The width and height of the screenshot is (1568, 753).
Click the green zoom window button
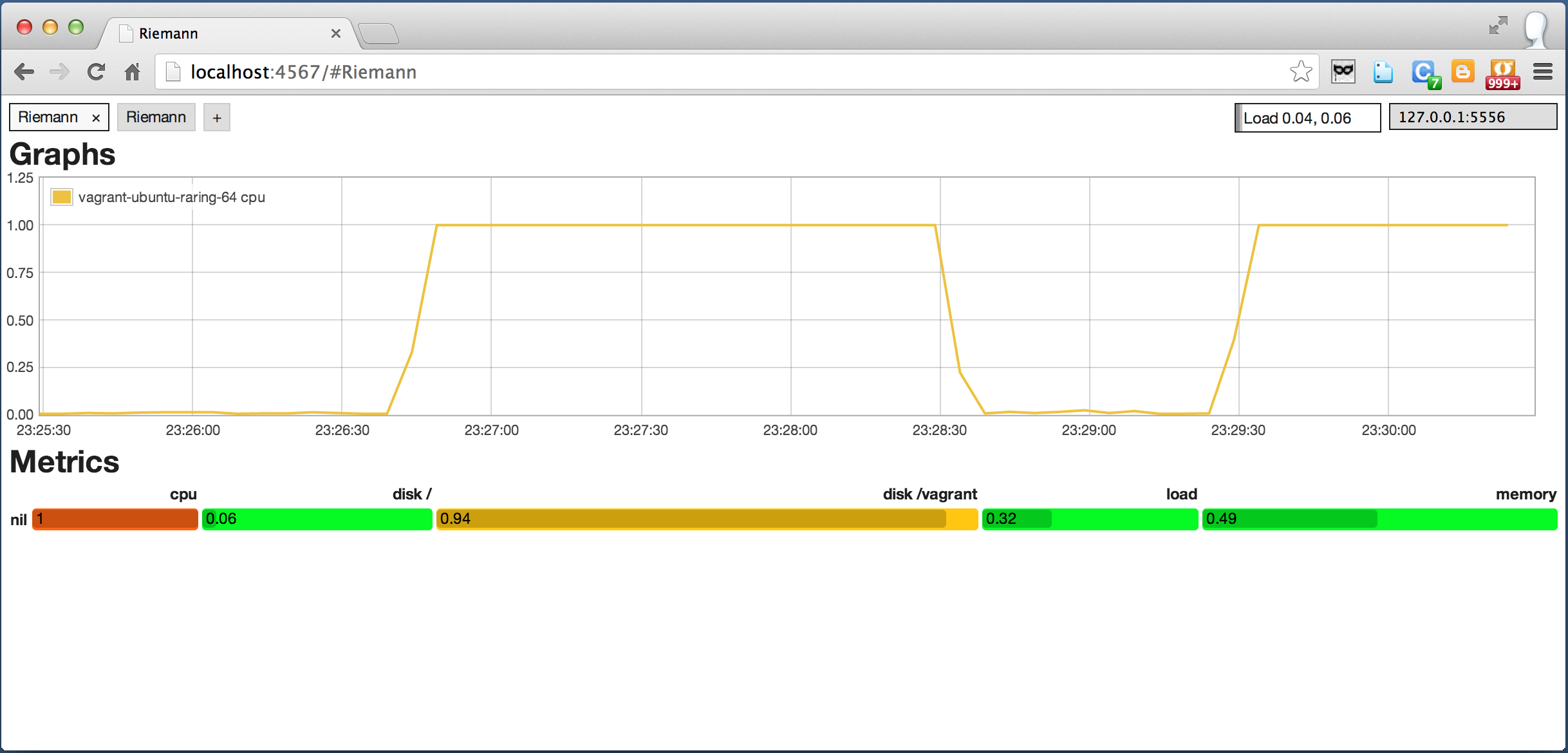76,27
